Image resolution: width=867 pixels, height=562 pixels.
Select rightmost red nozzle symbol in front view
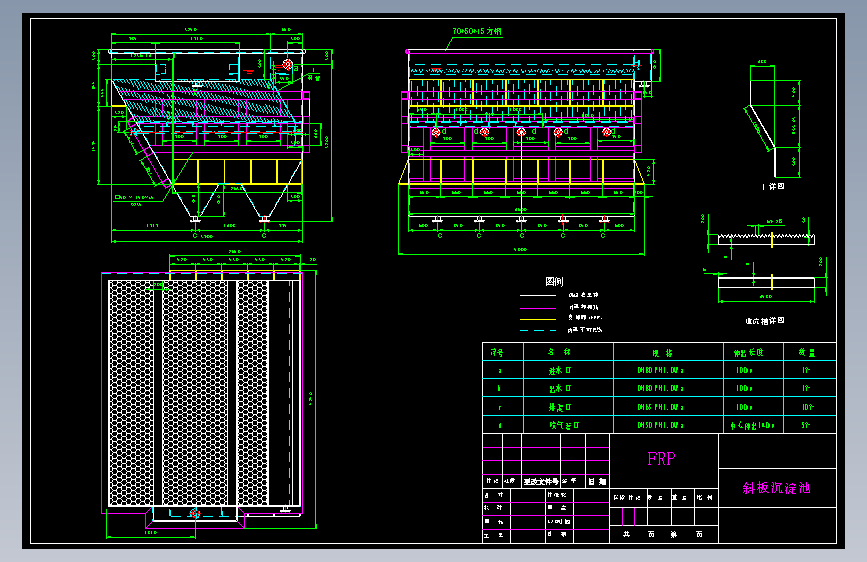(605, 132)
